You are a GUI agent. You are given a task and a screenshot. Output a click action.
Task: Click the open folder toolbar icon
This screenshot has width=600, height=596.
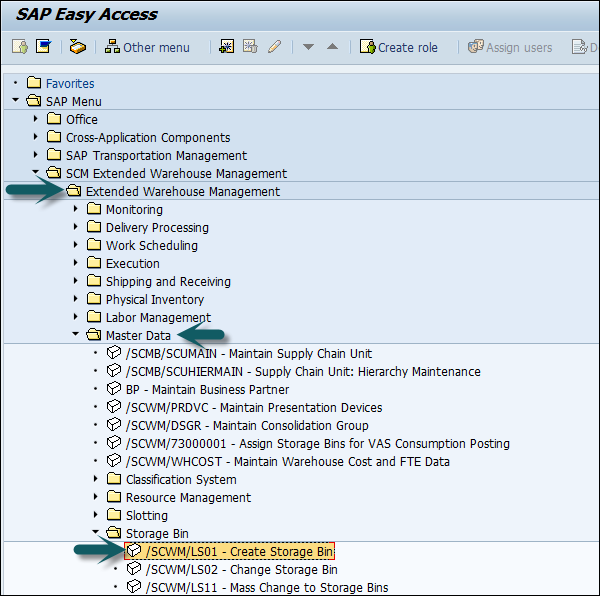78,47
